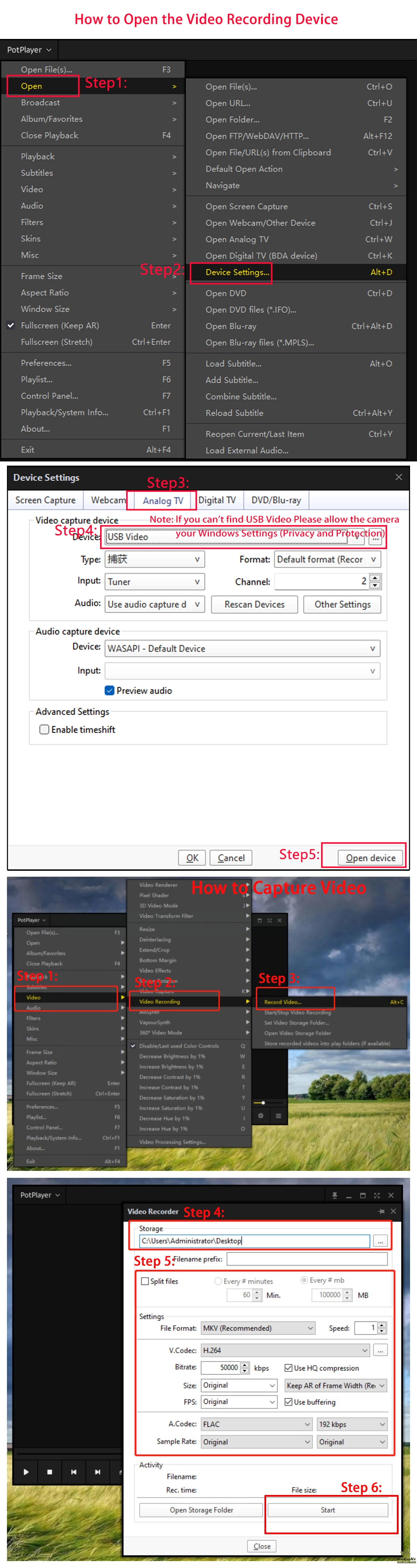
Task: Enable the Split files checkbox
Action: [145, 1281]
